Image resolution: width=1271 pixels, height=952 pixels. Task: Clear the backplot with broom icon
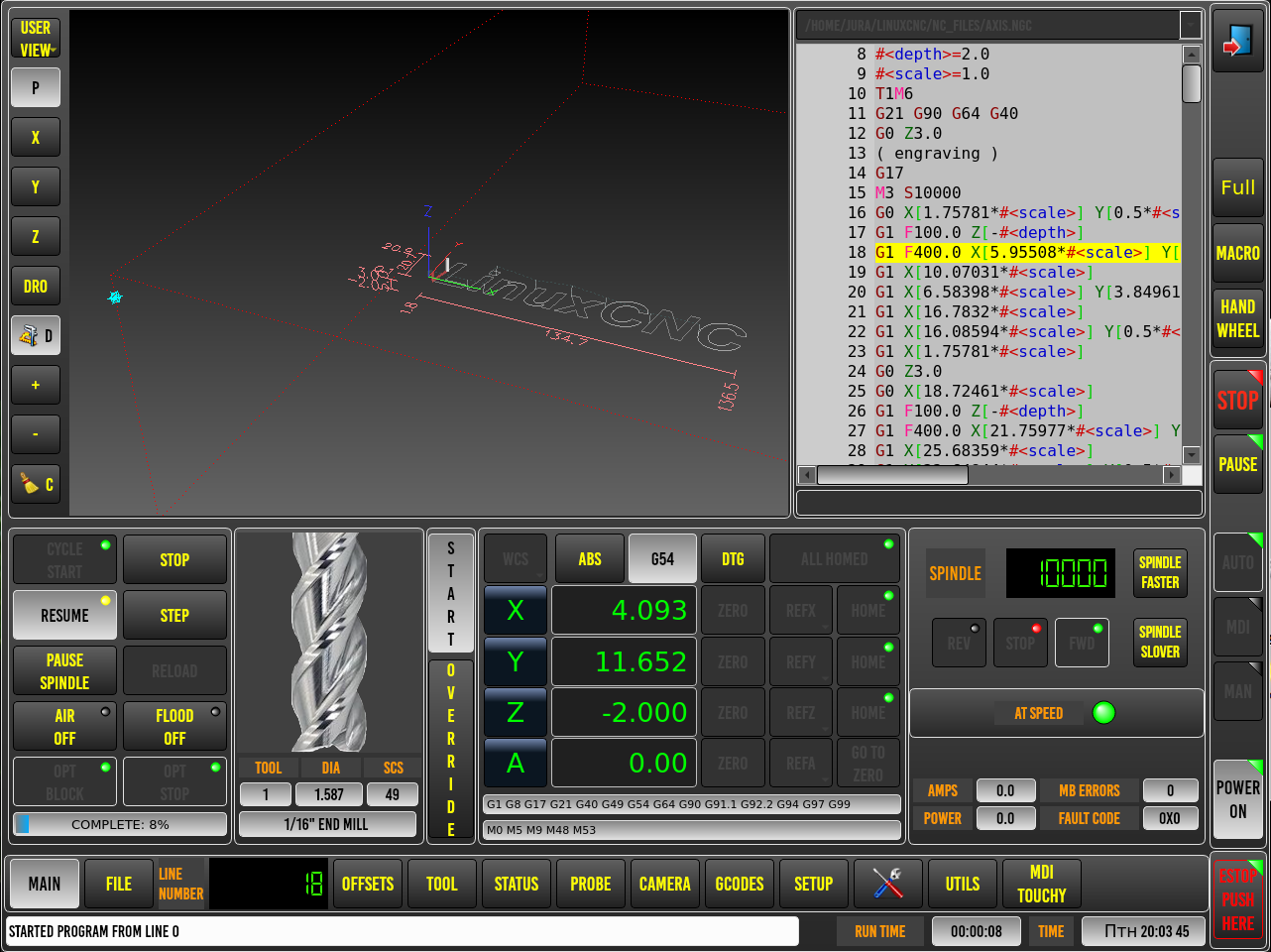click(x=36, y=484)
